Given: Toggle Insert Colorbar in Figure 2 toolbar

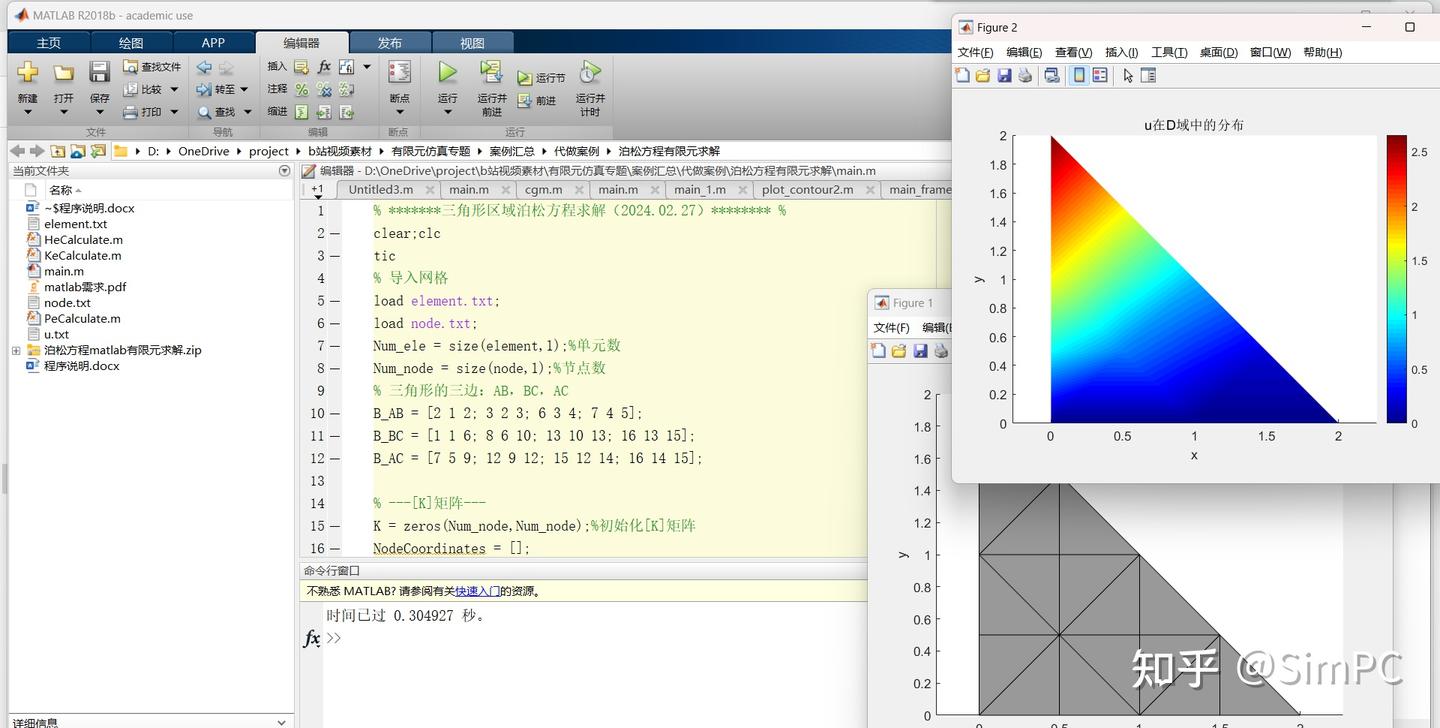Looking at the screenshot, I should tap(1079, 76).
